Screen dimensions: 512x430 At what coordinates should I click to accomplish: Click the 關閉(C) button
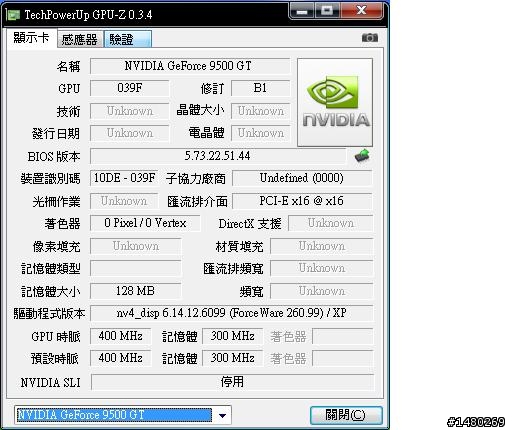click(x=346, y=415)
